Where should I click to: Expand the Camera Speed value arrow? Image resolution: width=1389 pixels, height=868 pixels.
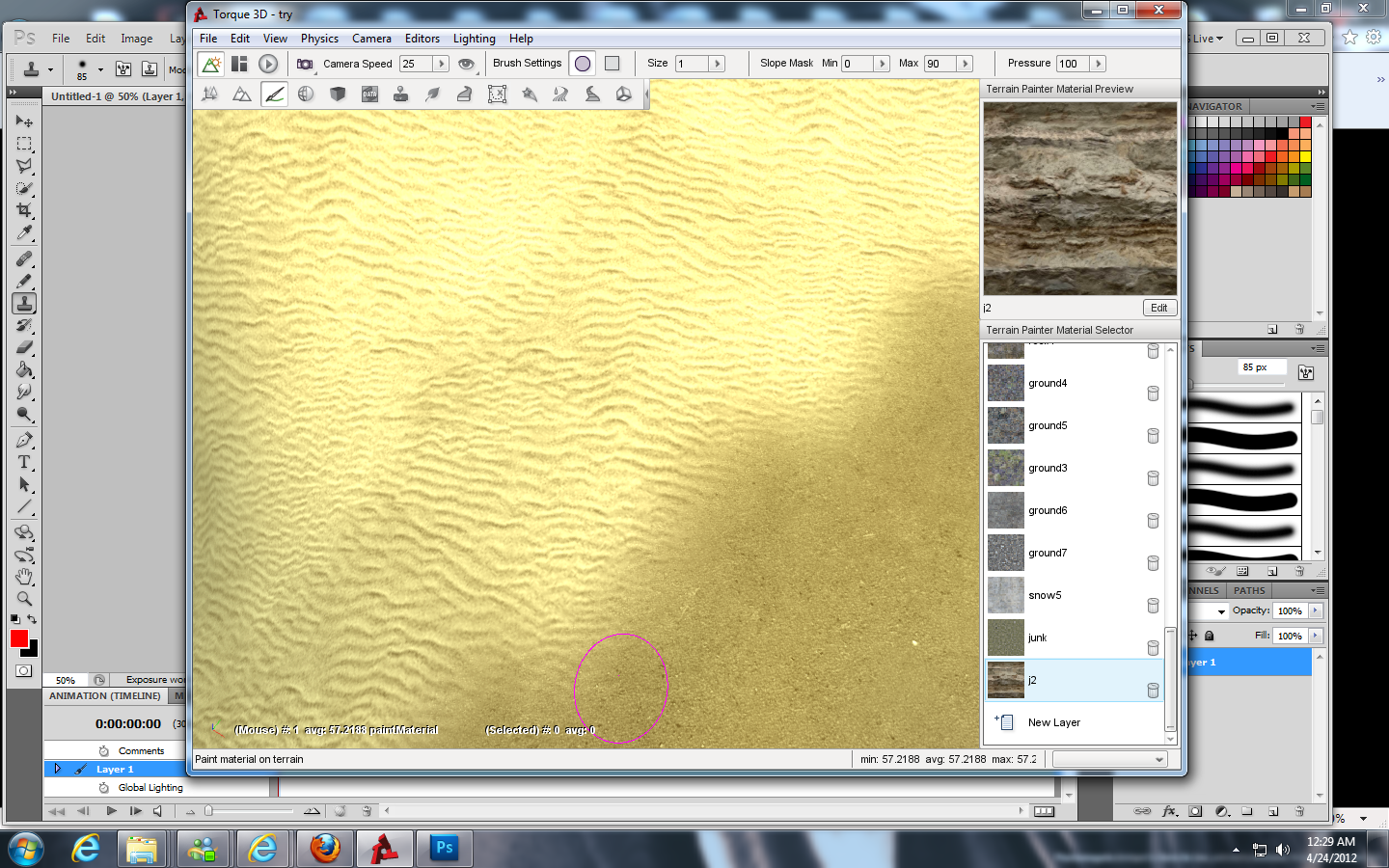point(441,64)
